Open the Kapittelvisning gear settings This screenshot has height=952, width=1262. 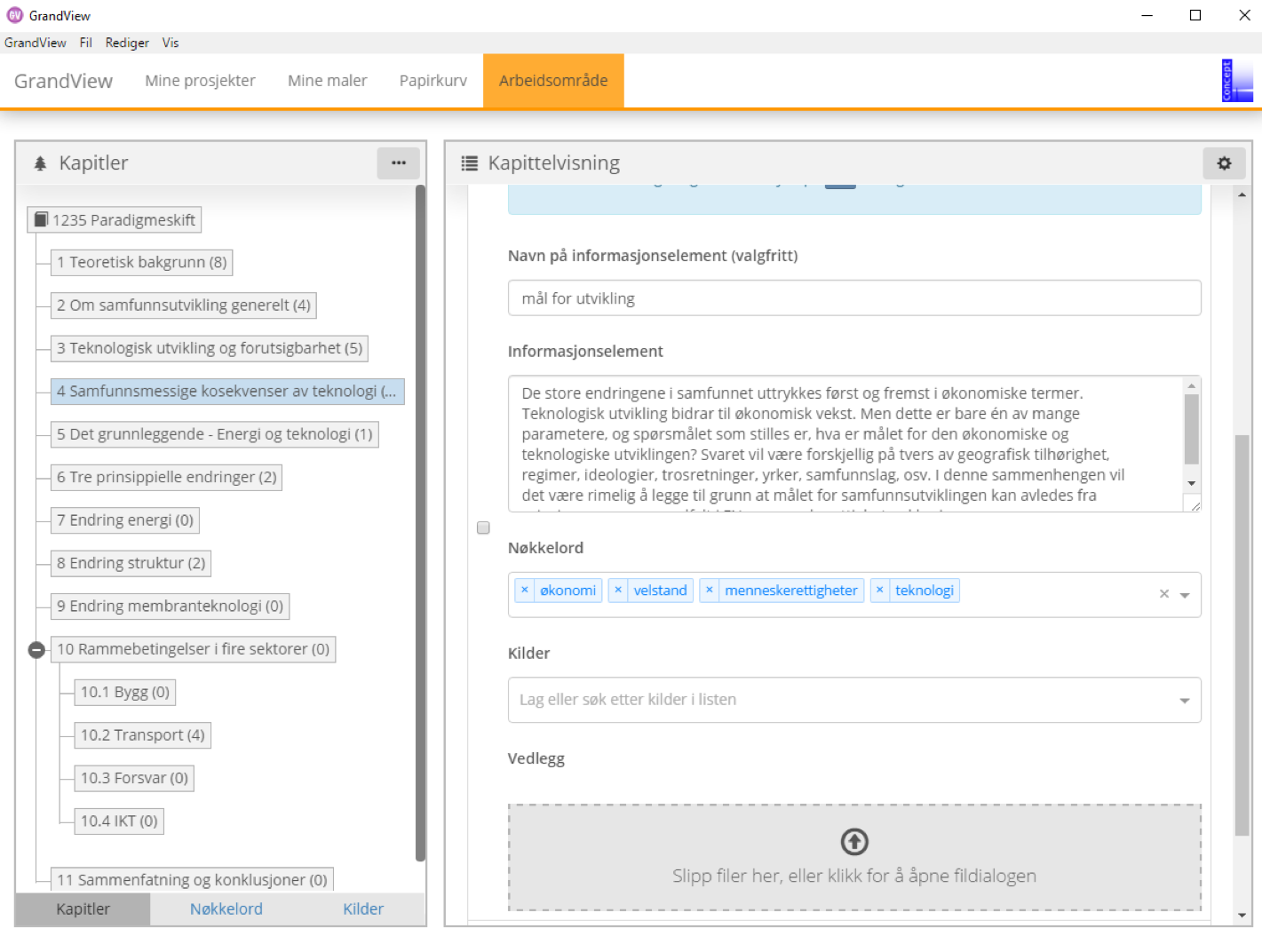[x=1224, y=163]
